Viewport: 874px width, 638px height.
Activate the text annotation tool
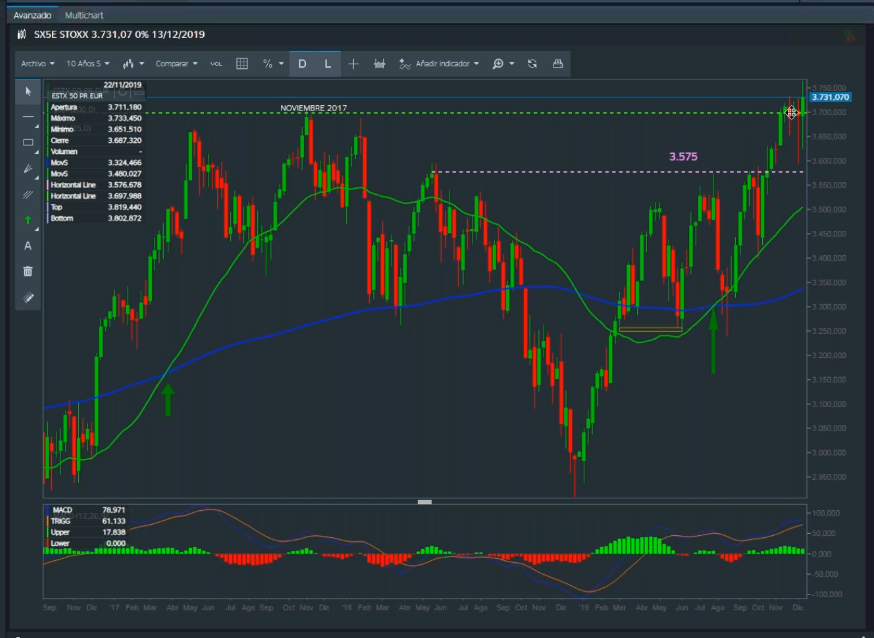click(x=28, y=245)
